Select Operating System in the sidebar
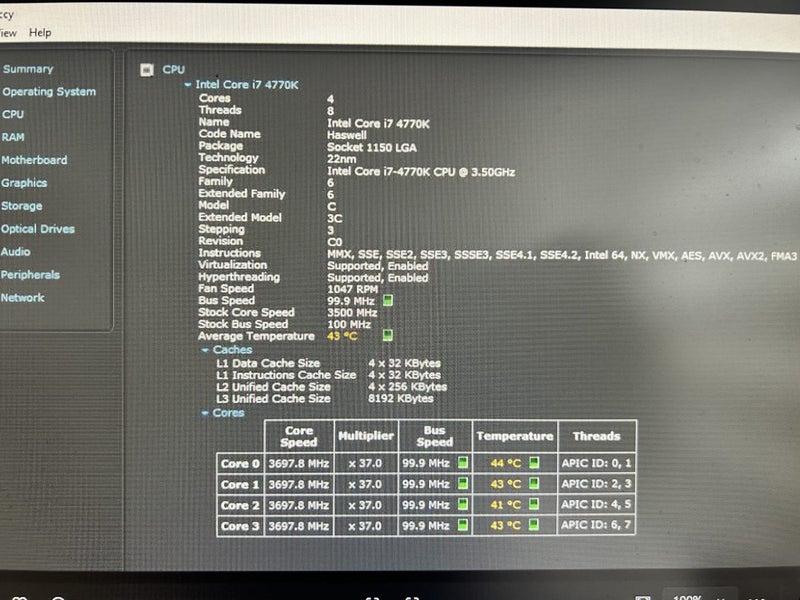Image resolution: width=800 pixels, height=600 pixels. click(50, 91)
